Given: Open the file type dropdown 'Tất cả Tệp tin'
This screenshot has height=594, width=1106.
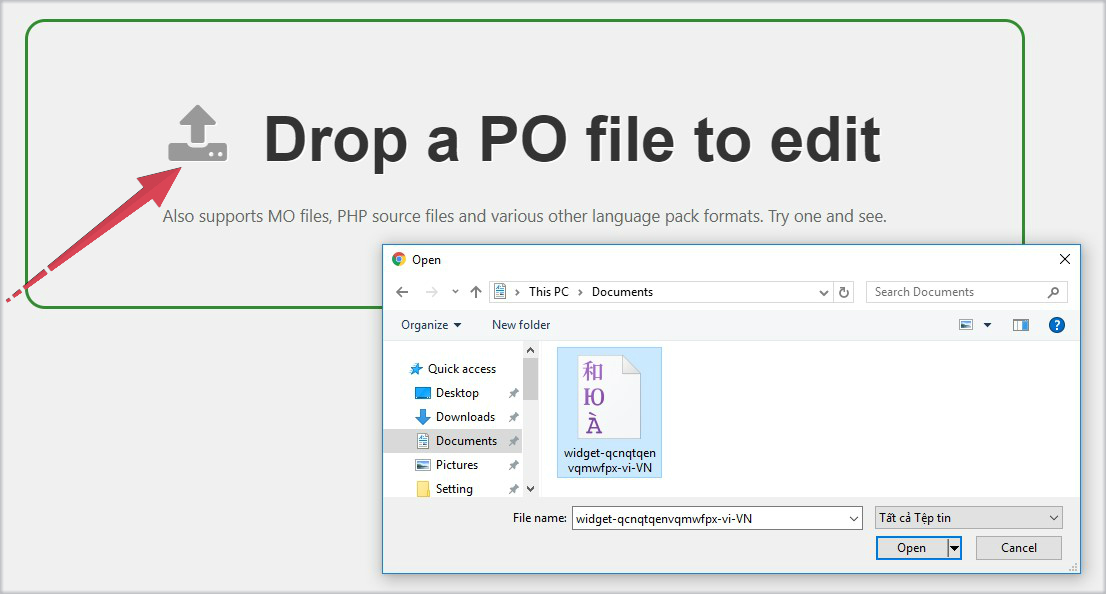Looking at the screenshot, I should tap(967, 518).
